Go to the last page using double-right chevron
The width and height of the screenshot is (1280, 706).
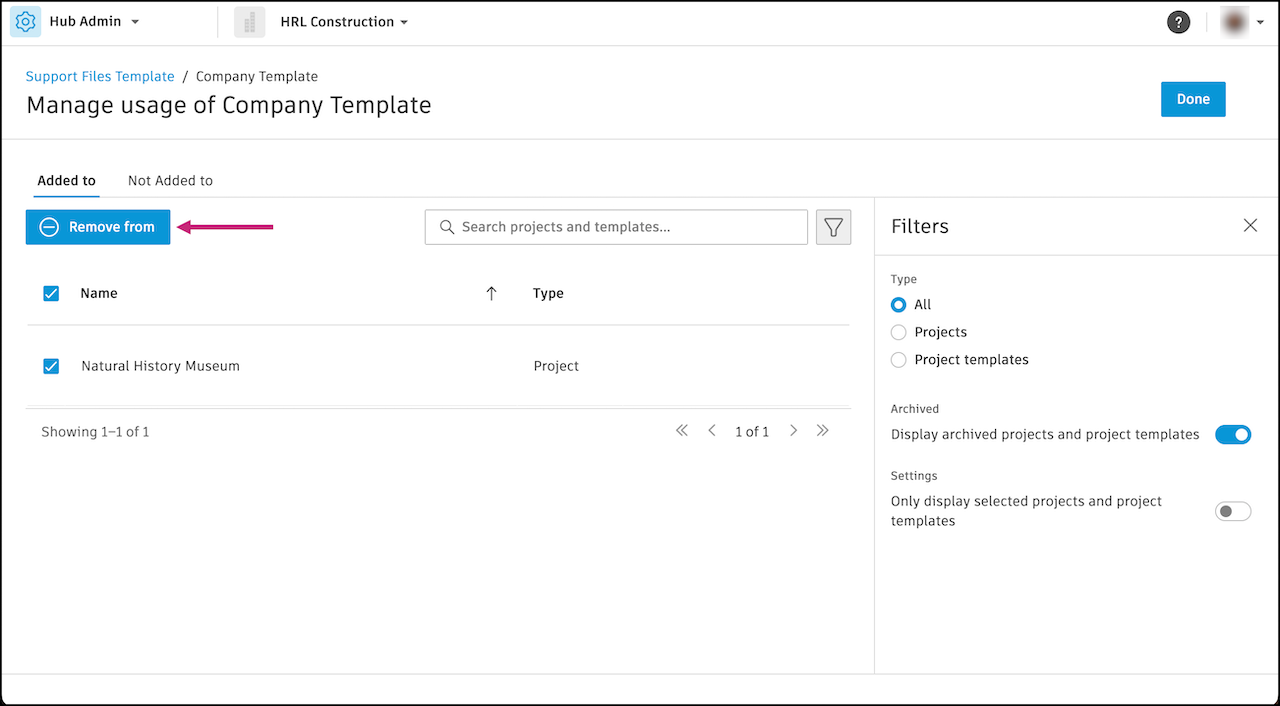[x=823, y=430]
